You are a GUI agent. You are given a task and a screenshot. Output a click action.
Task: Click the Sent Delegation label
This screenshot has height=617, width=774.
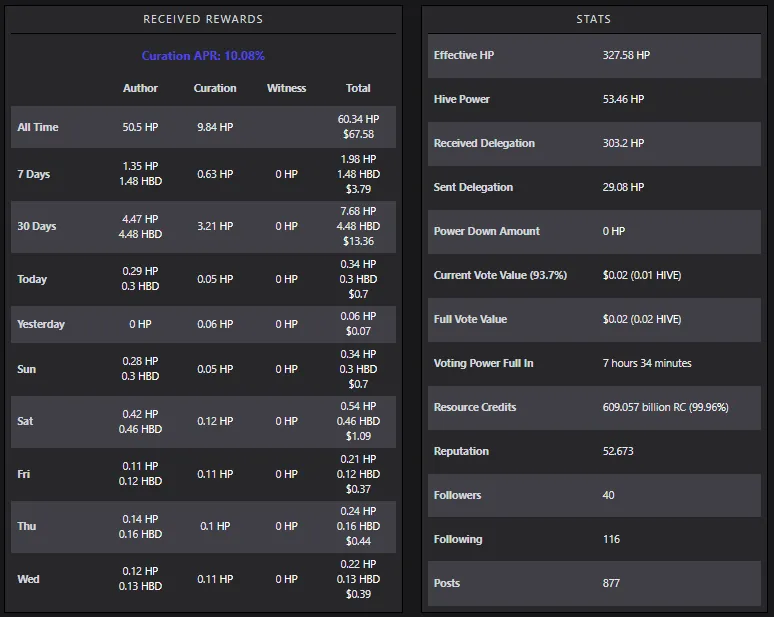point(473,187)
